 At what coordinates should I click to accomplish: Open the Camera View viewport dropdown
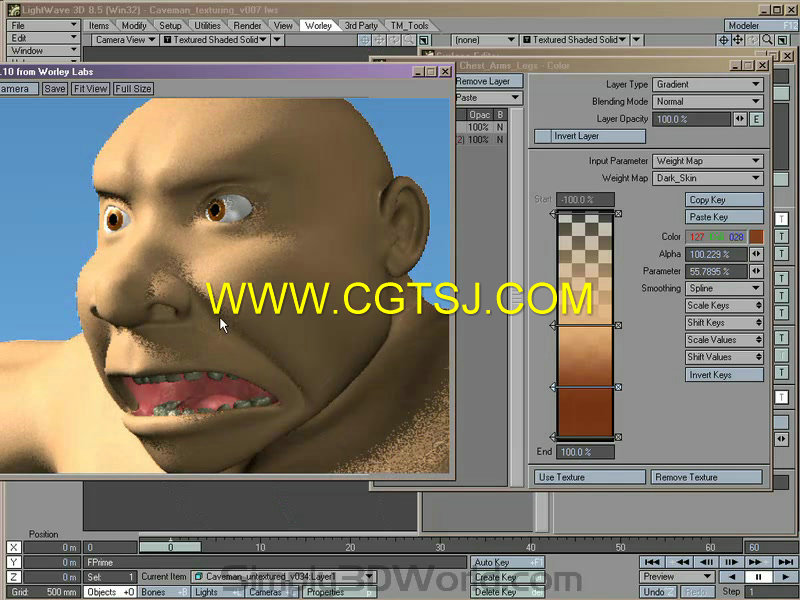point(125,40)
